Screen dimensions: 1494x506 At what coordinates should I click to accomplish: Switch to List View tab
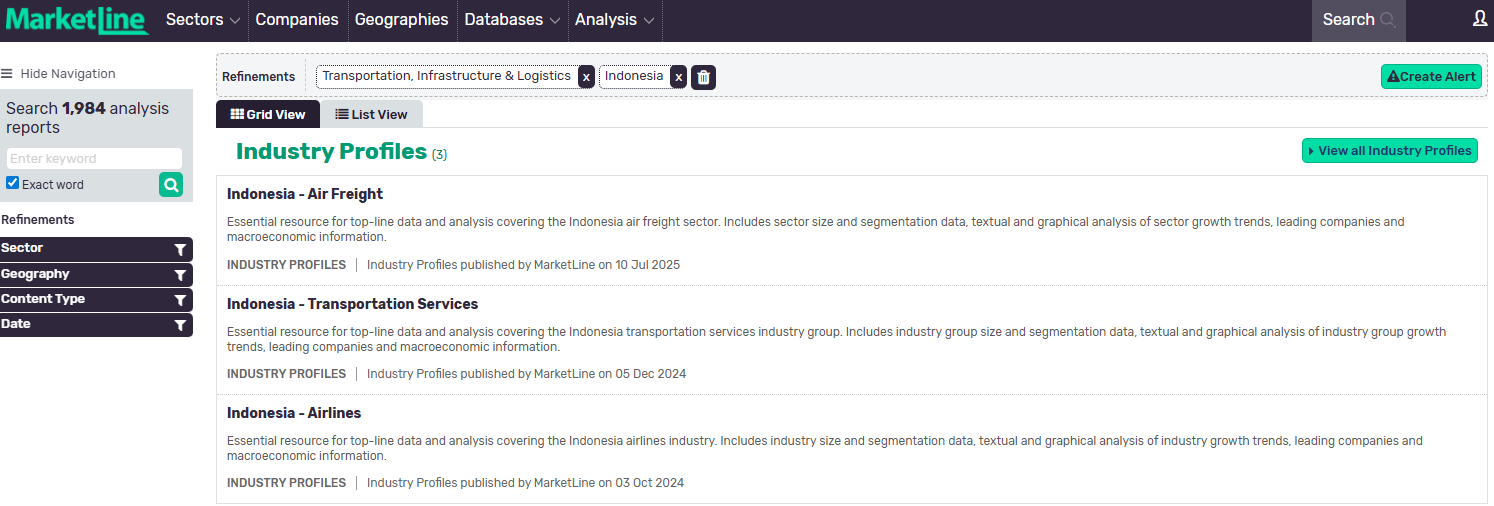point(371,115)
